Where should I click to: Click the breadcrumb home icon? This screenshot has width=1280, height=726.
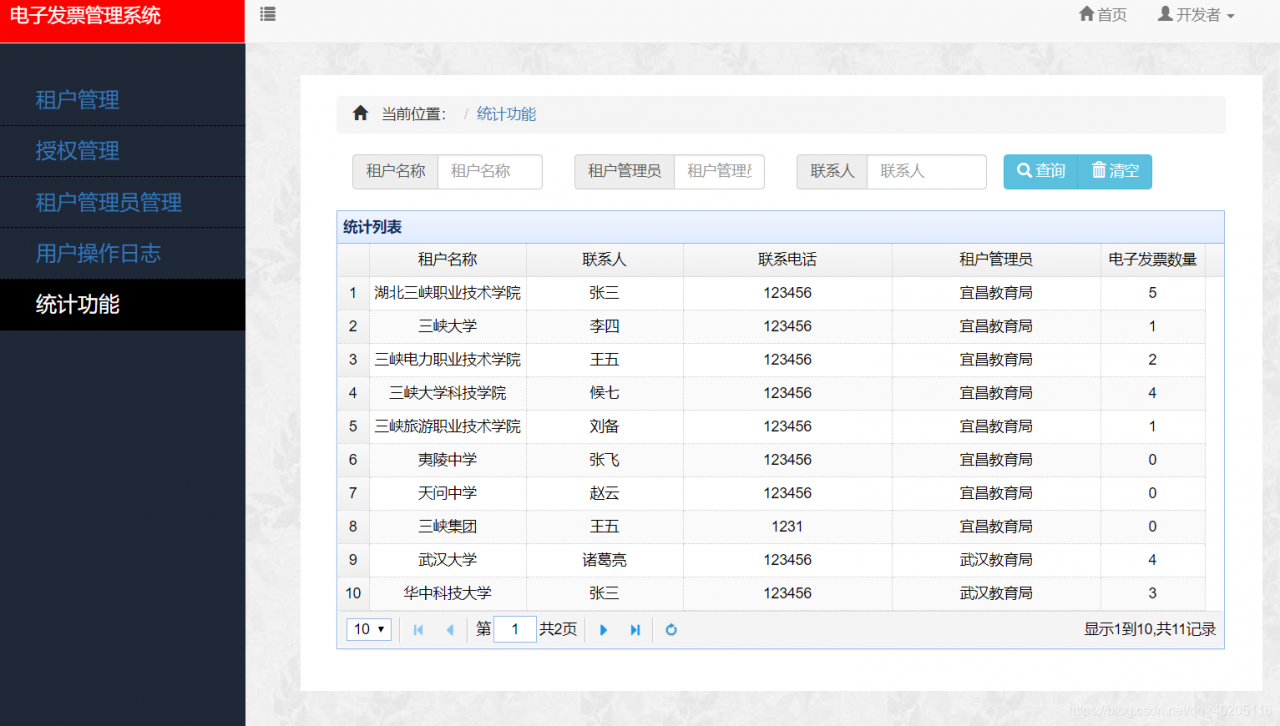pos(360,114)
